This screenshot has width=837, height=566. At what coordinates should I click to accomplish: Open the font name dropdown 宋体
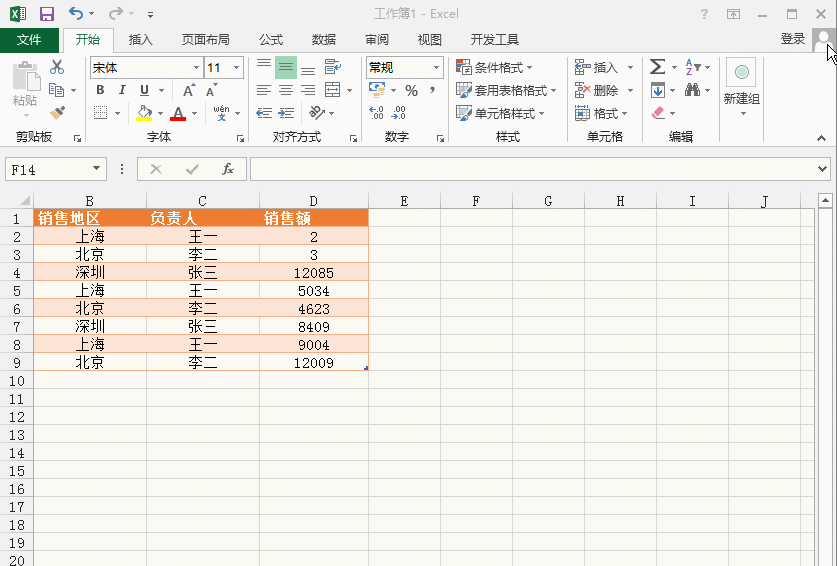tap(196, 68)
